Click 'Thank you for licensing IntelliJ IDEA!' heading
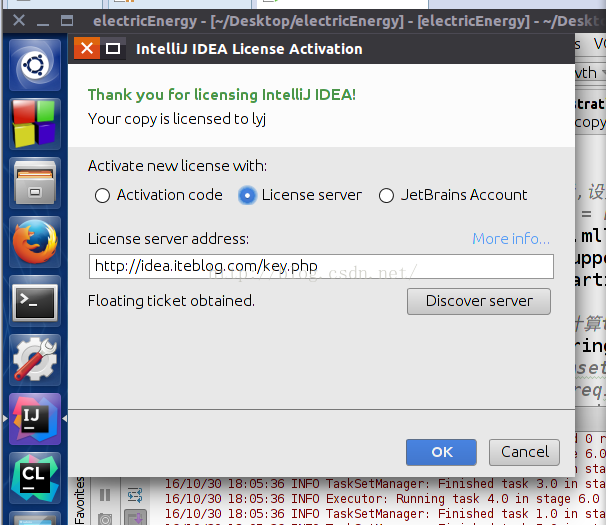606x525 pixels. [222, 95]
